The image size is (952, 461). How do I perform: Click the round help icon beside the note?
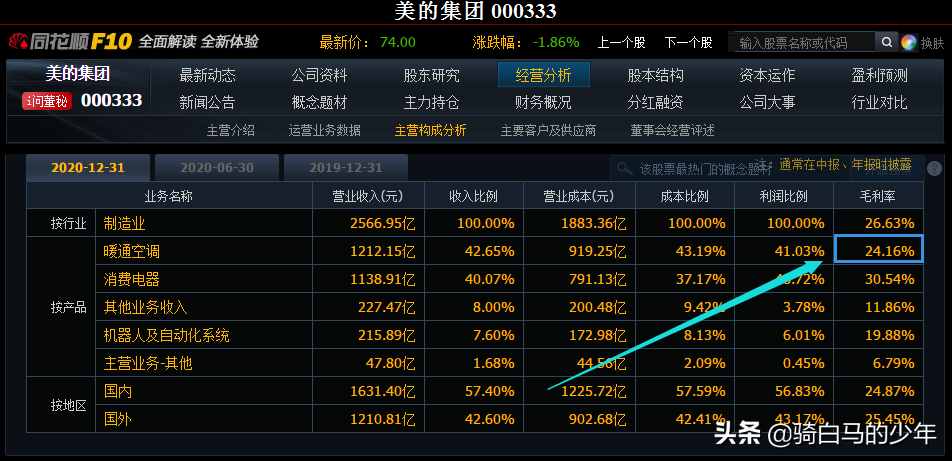tap(934, 168)
